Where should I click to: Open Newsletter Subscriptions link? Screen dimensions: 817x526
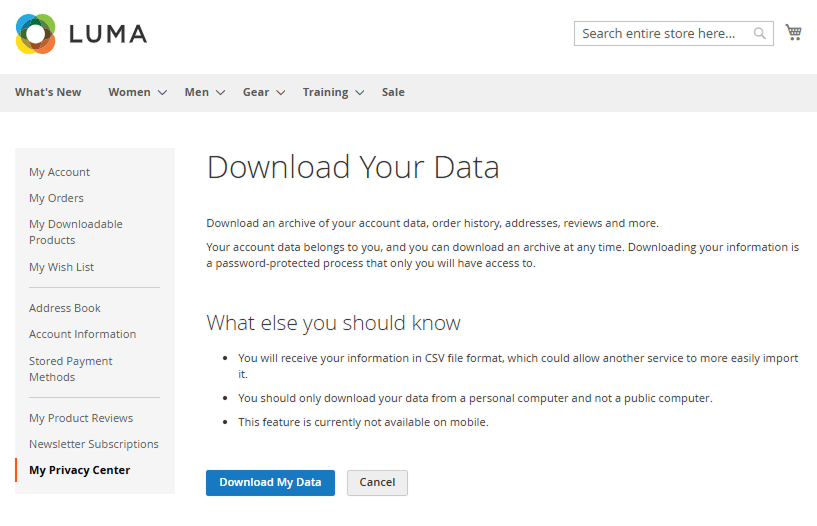click(x=94, y=444)
